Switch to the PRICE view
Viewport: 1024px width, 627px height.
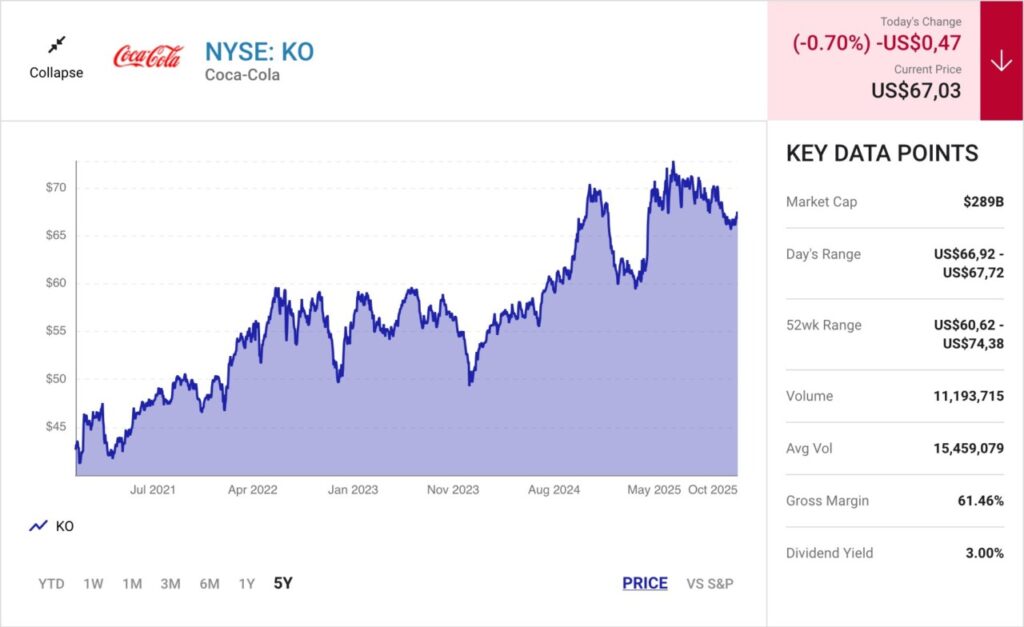pyautogui.click(x=645, y=583)
